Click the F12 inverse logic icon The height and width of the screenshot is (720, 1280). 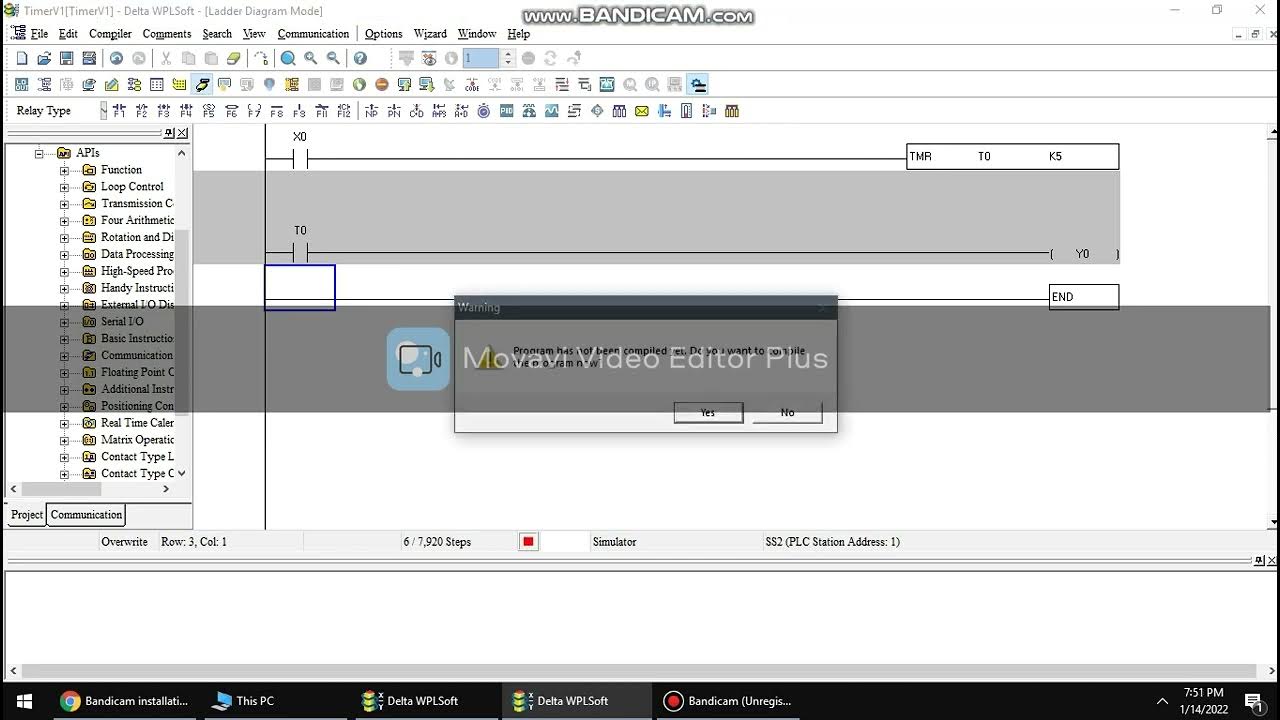click(x=344, y=111)
